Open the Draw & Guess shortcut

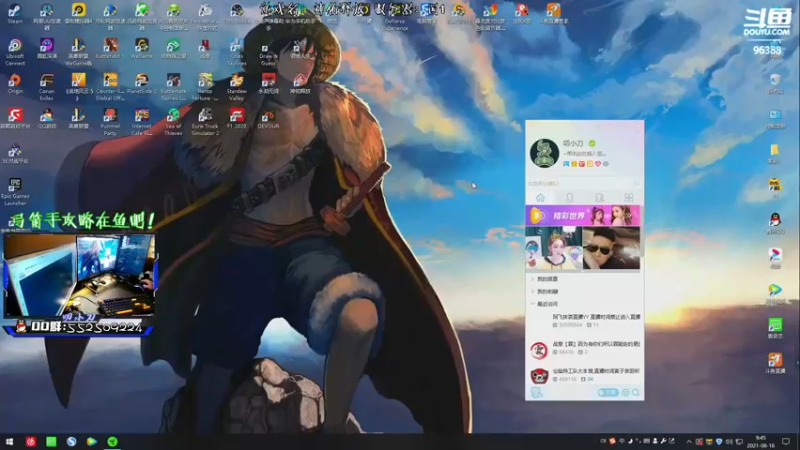(x=268, y=52)
